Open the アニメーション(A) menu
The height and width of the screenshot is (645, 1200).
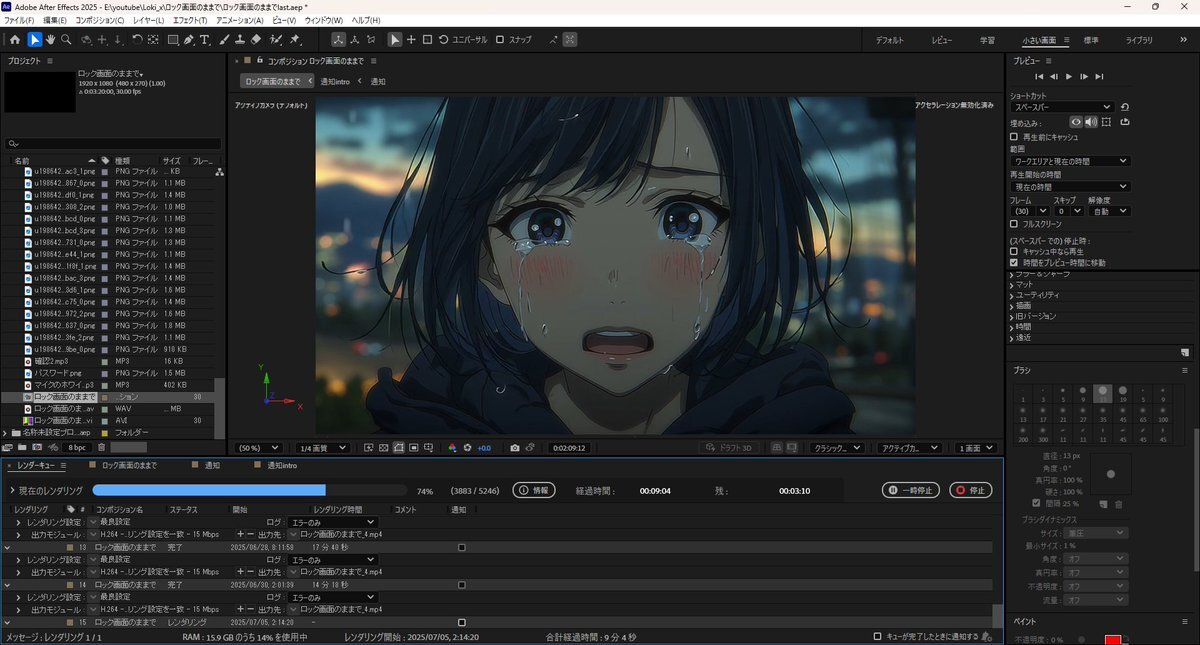(x=240, y=20)
